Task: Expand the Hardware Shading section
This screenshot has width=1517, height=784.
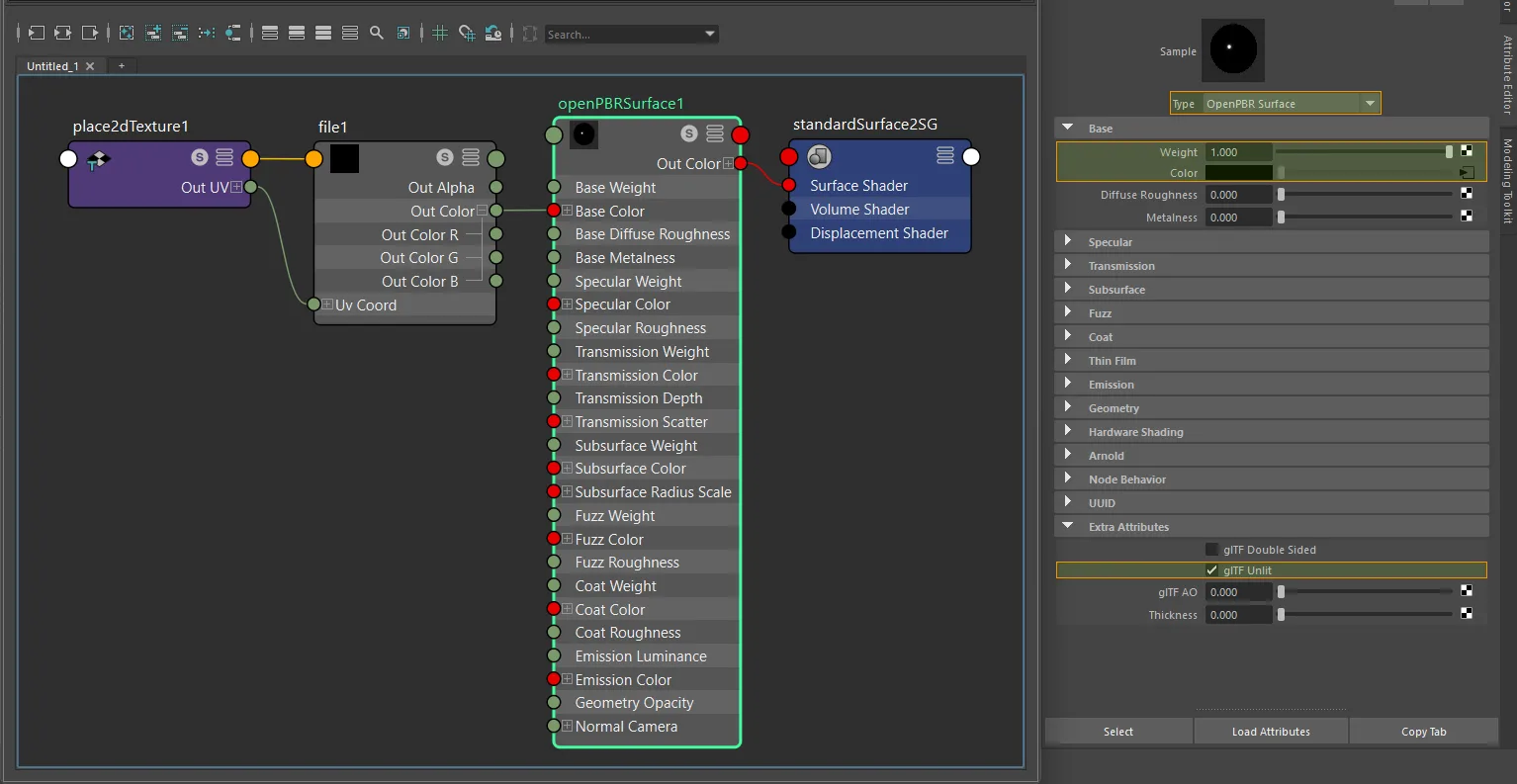Action: pyautogui.click(x=1068, y=431)
